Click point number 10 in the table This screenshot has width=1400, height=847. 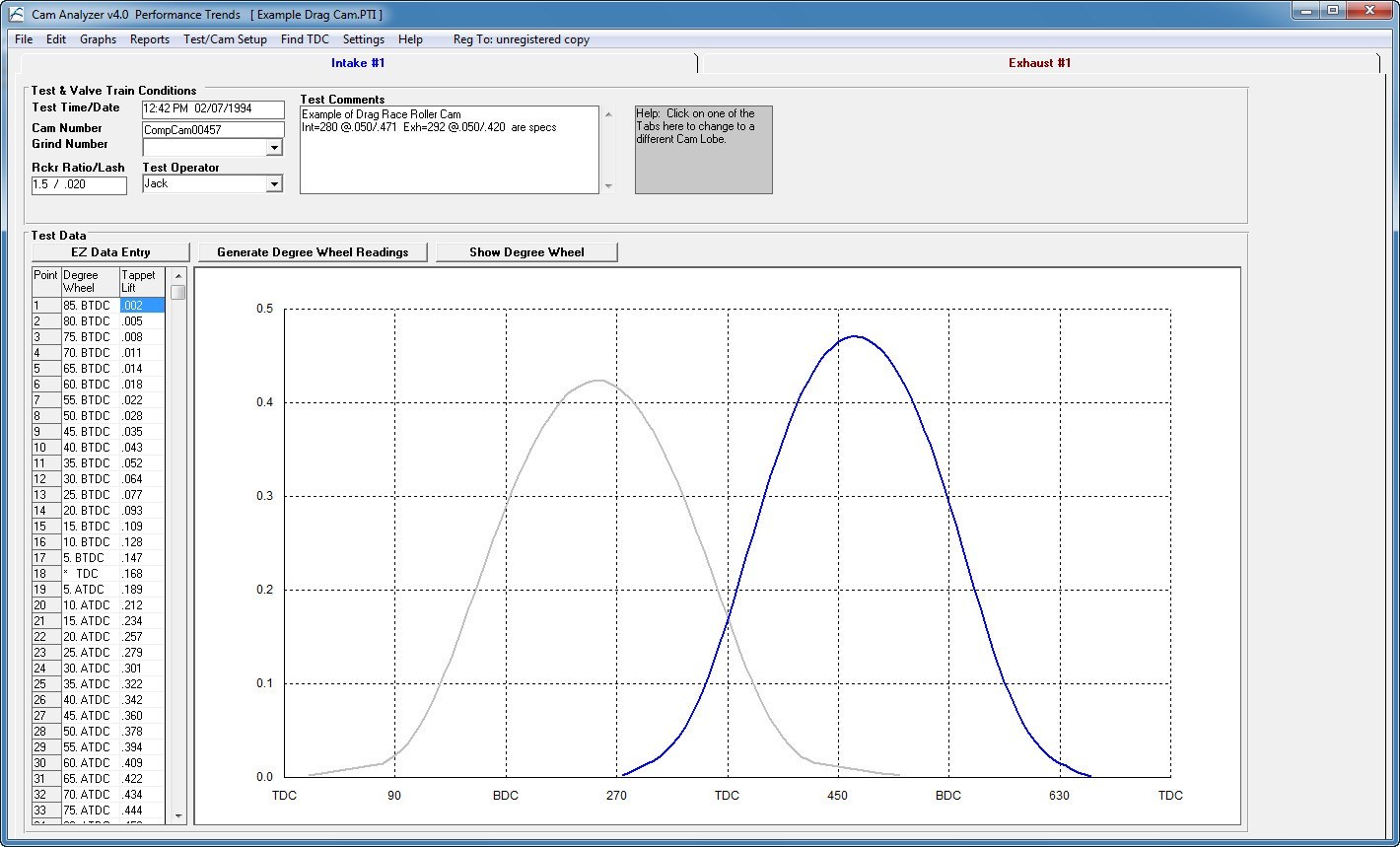pos(46,448)
